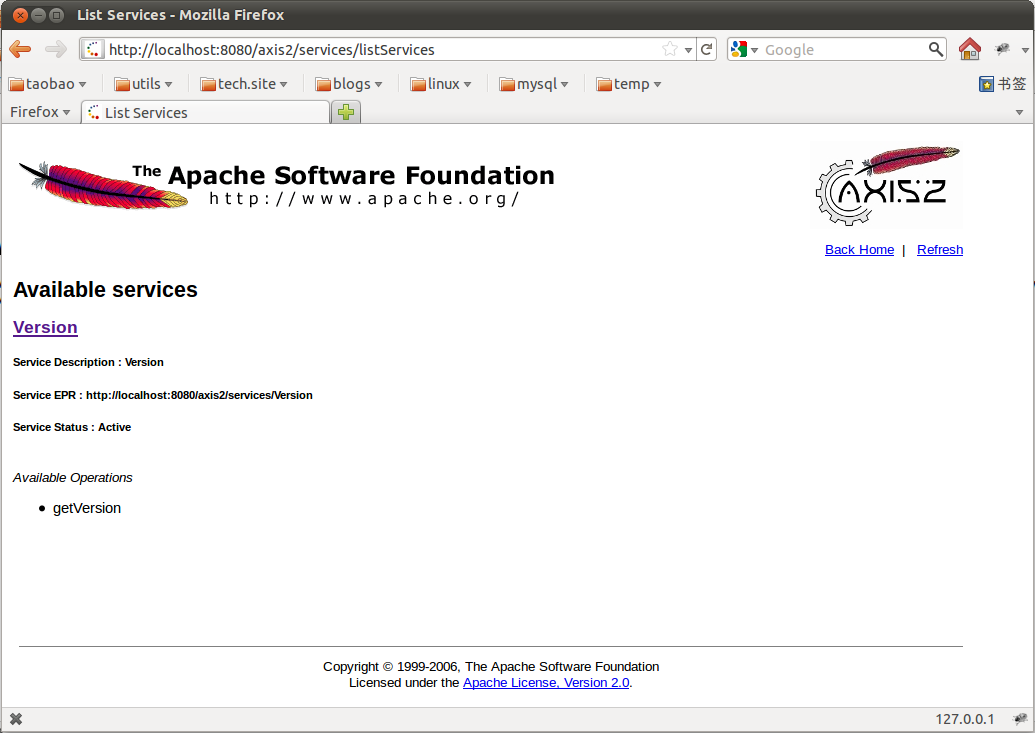Select the List Services tab
Image resolution: width=1035 pixels, height=733 pixels.
click(x=207, y=112)
